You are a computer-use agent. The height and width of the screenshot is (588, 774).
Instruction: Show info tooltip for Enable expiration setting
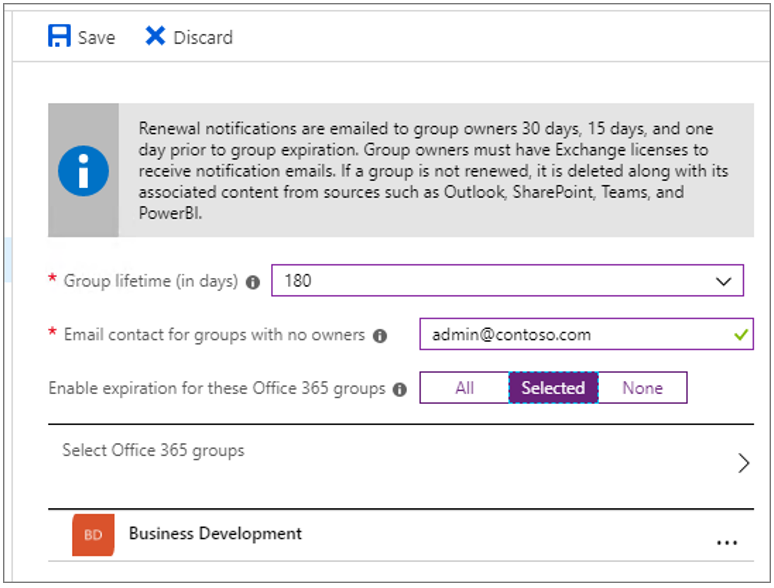(x=399, y=390)
